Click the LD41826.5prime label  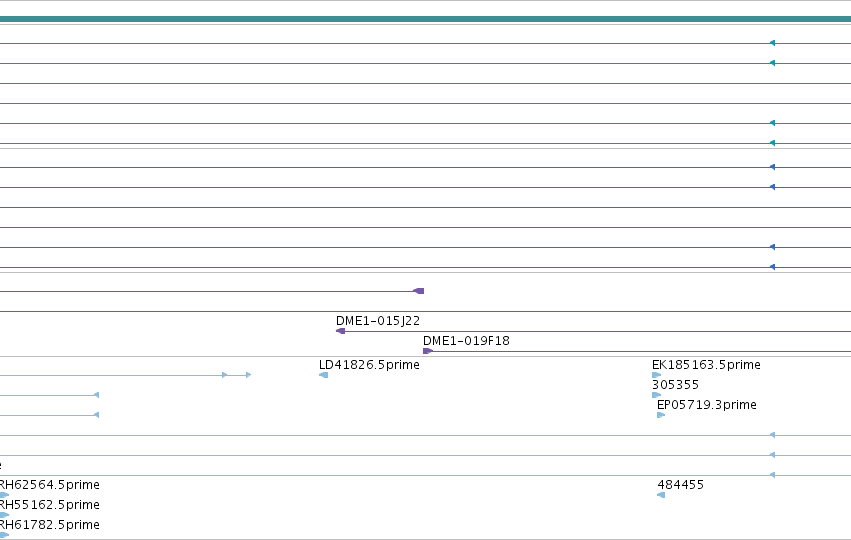pyautogui.click(x=369, y=365)
